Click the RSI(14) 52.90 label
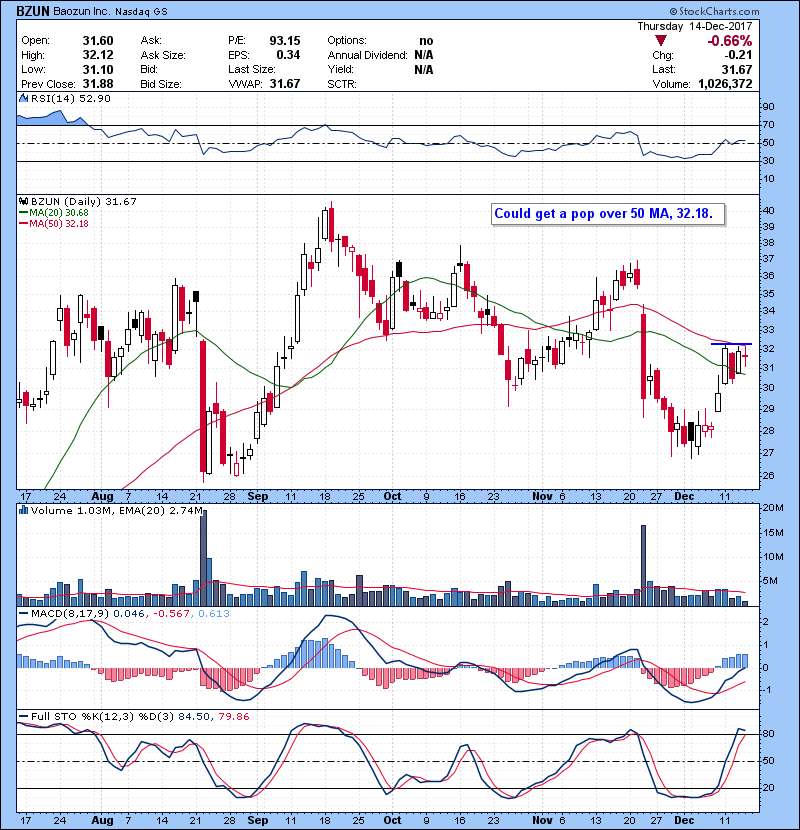800x830 pixels. click(x=71, y=98)
